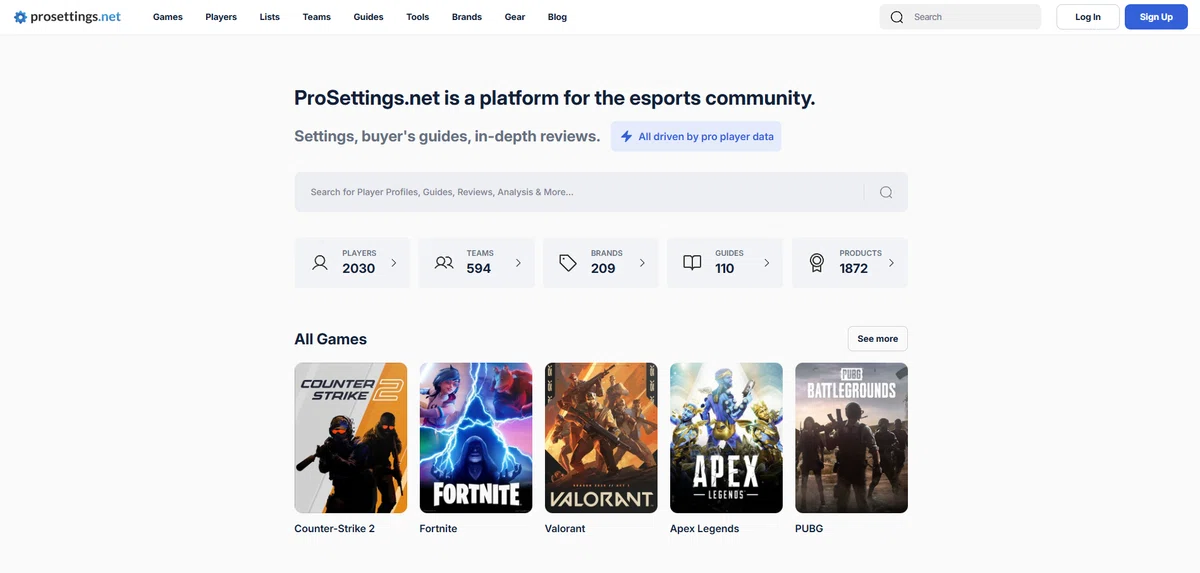Viewport: 1200px width, 573px height.
Task: Click the Settings, buyer's guides subtitle text
Action: point(447,136)
